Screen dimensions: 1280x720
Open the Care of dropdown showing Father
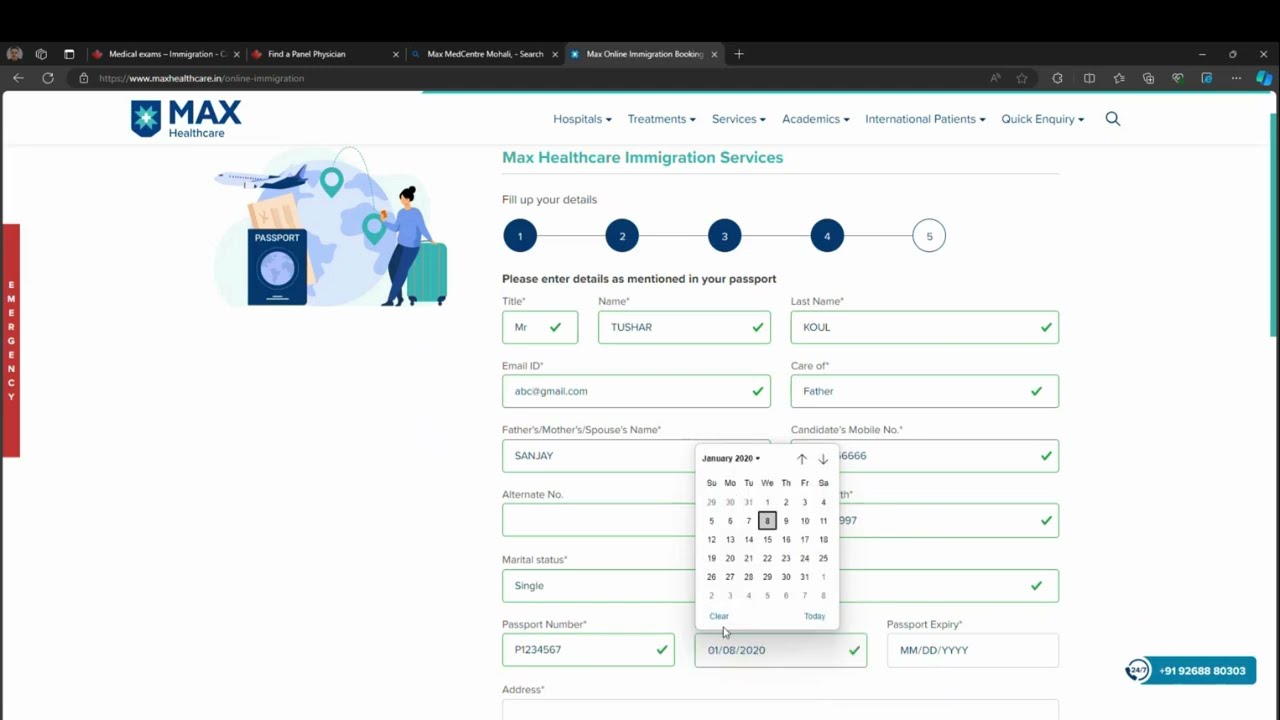pyautogui.click(x=924, y=391)
